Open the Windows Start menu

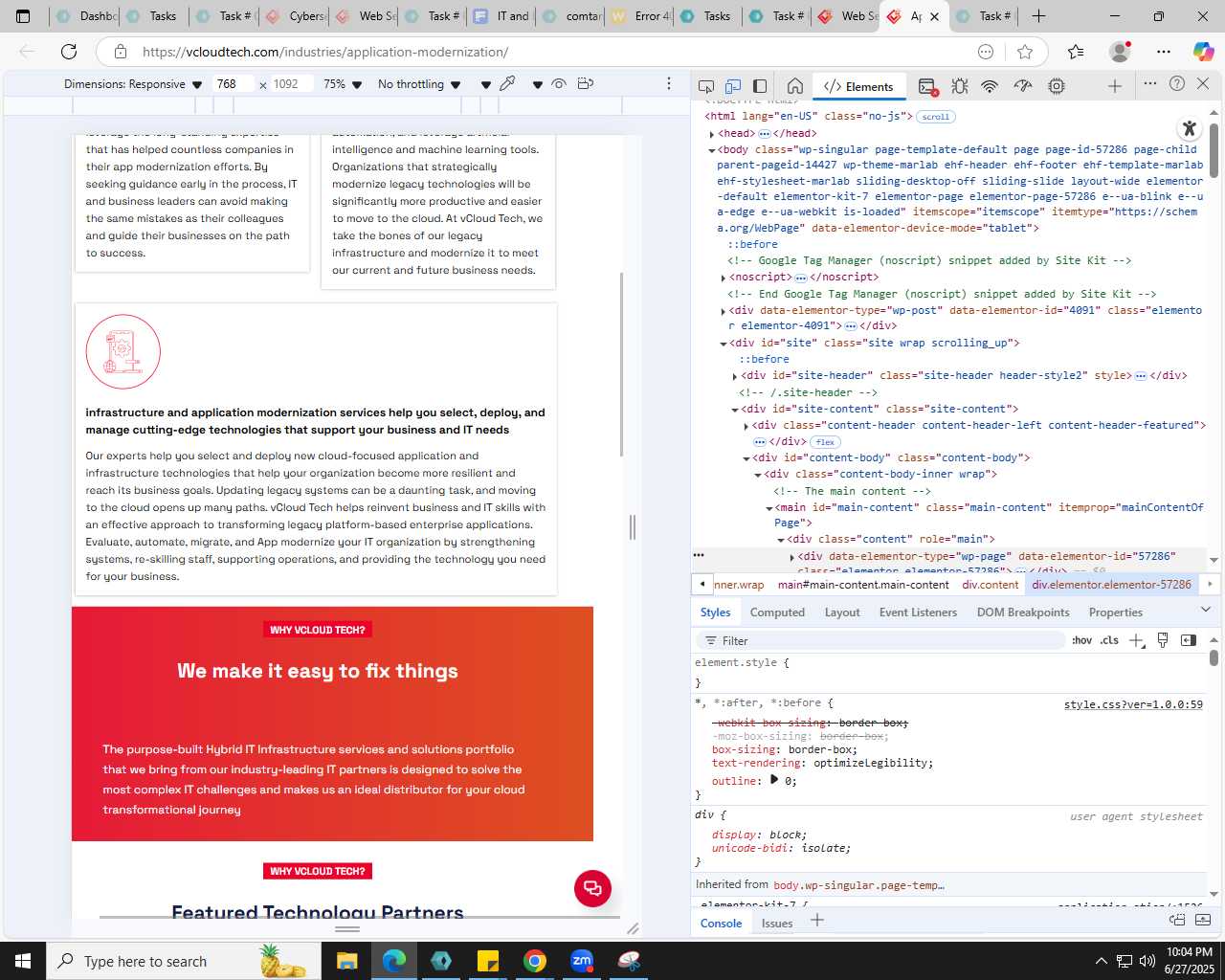click(x=23, y=961)
